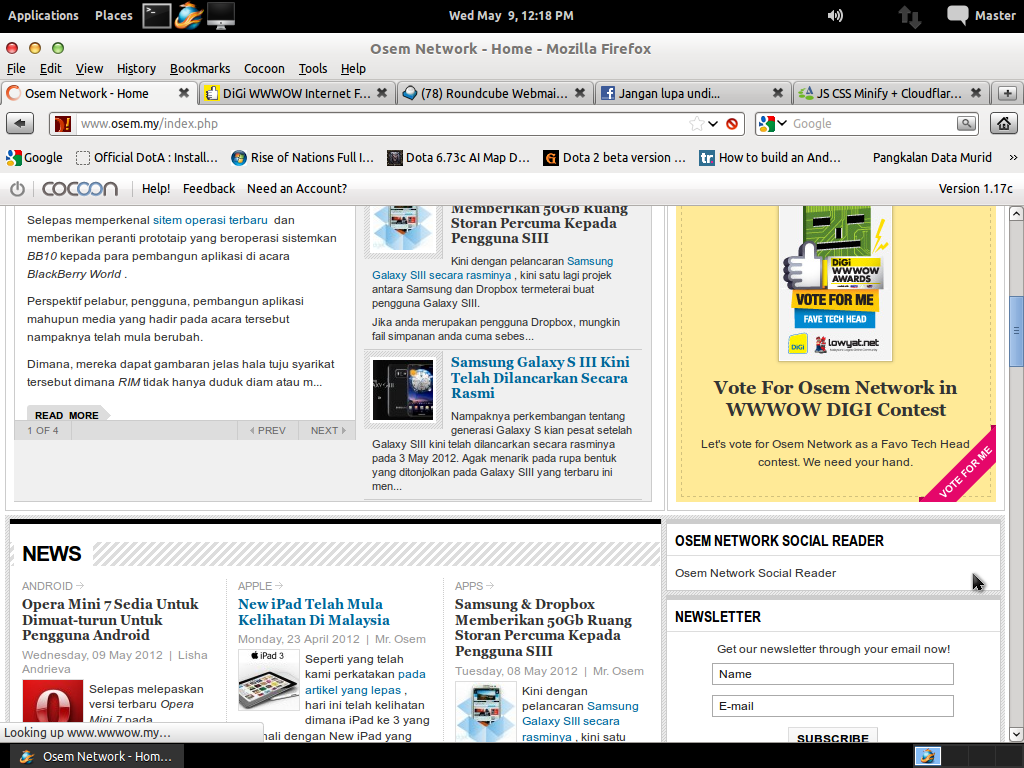Screen dimensions: 1024x768
Task: Open a new tab with plus button
Action: 1007,93
